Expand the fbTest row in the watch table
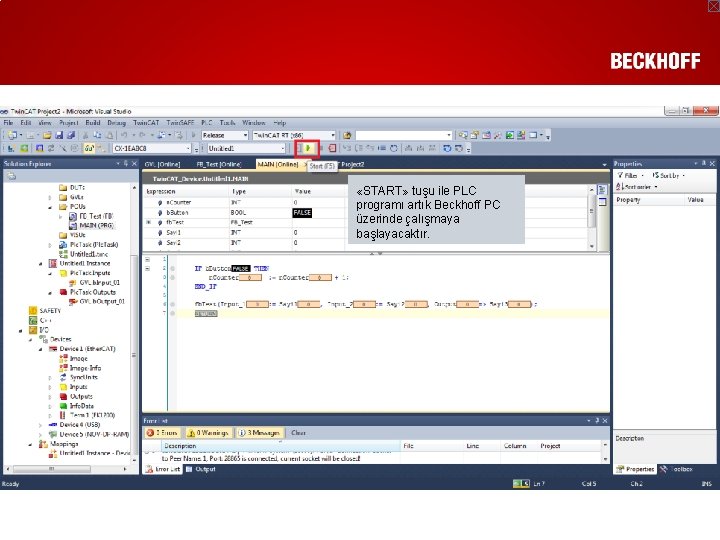Viewport: 720px width, 540px height. click(148, 222)
